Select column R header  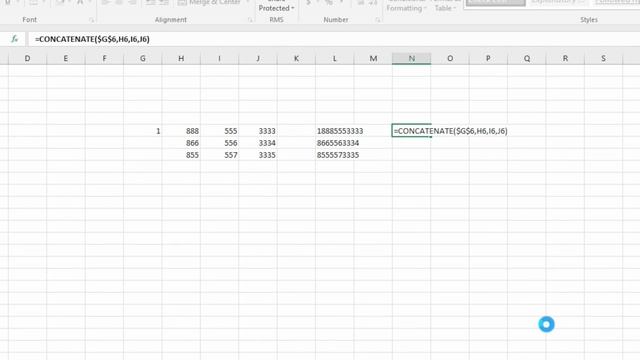pos(565,58)
